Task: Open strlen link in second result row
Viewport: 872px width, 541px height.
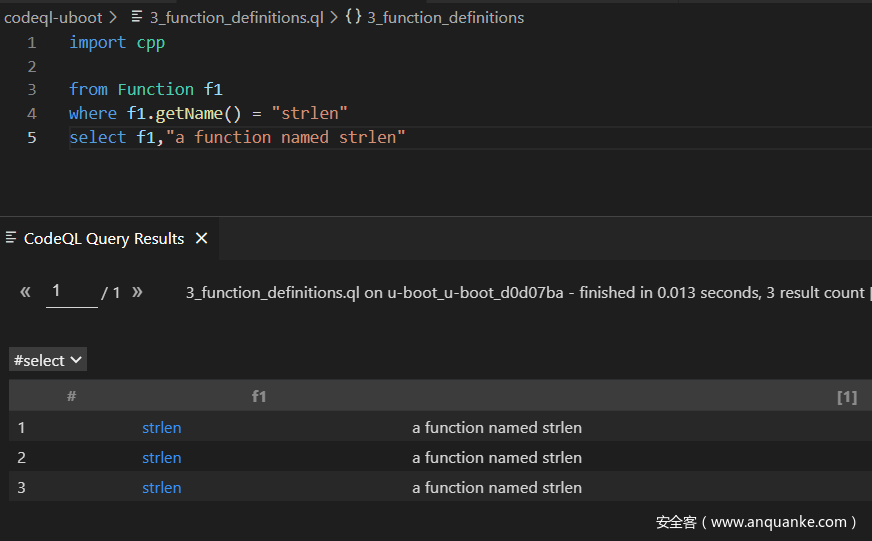Action: click(x=161, y=458)
